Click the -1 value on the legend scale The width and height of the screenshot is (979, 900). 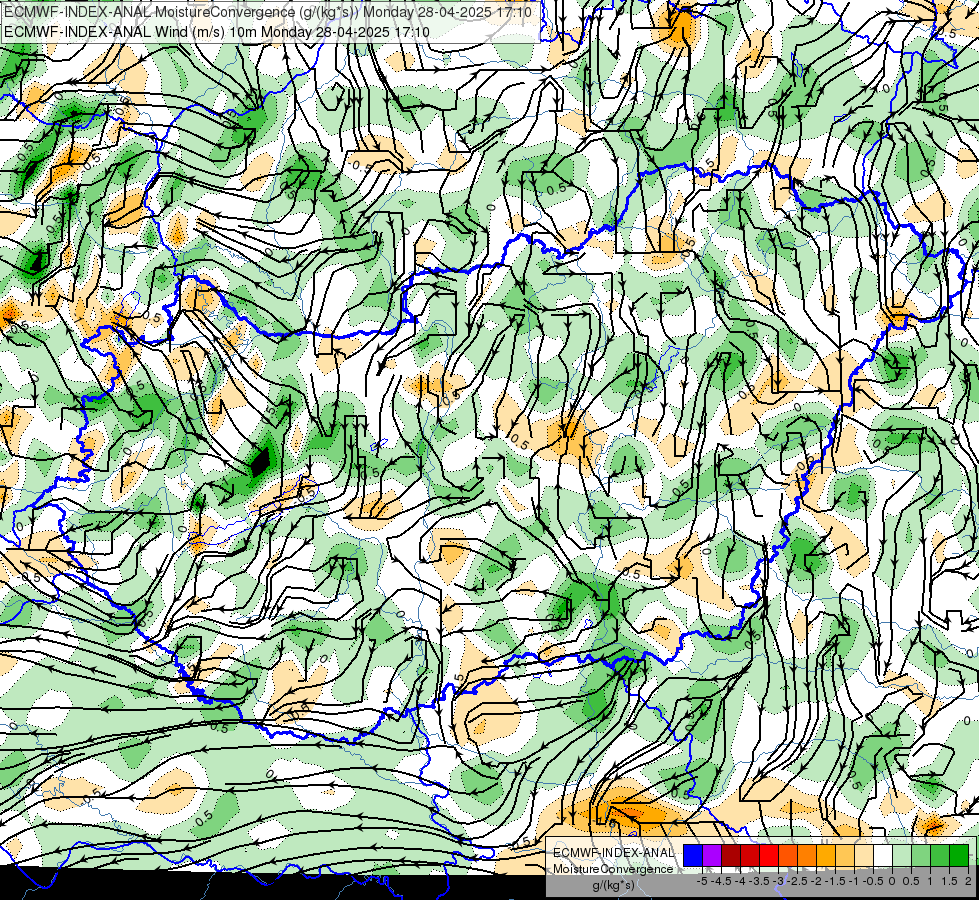[854, 881]
